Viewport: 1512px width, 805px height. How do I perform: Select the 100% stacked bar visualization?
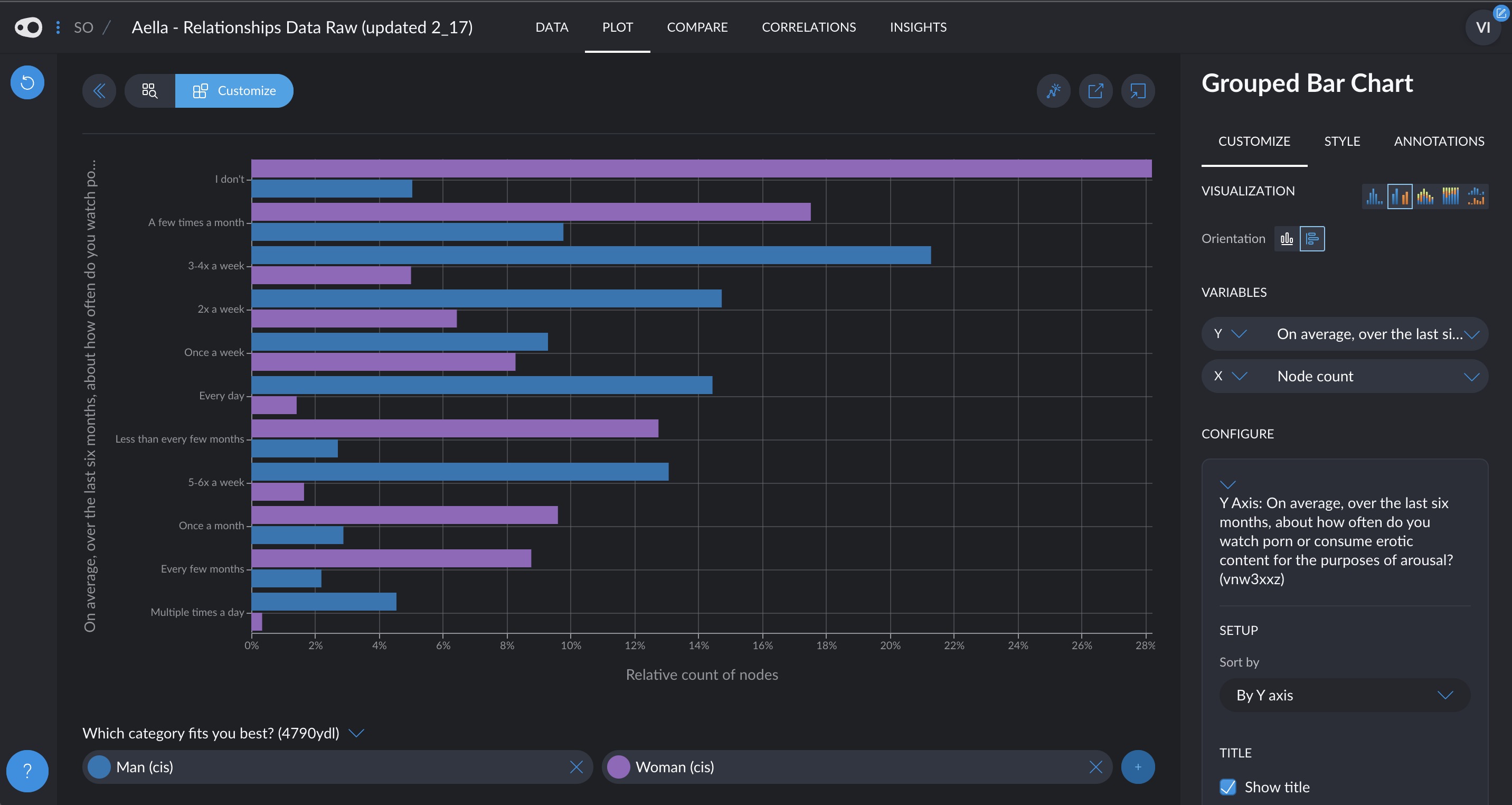pos(1450,195)
